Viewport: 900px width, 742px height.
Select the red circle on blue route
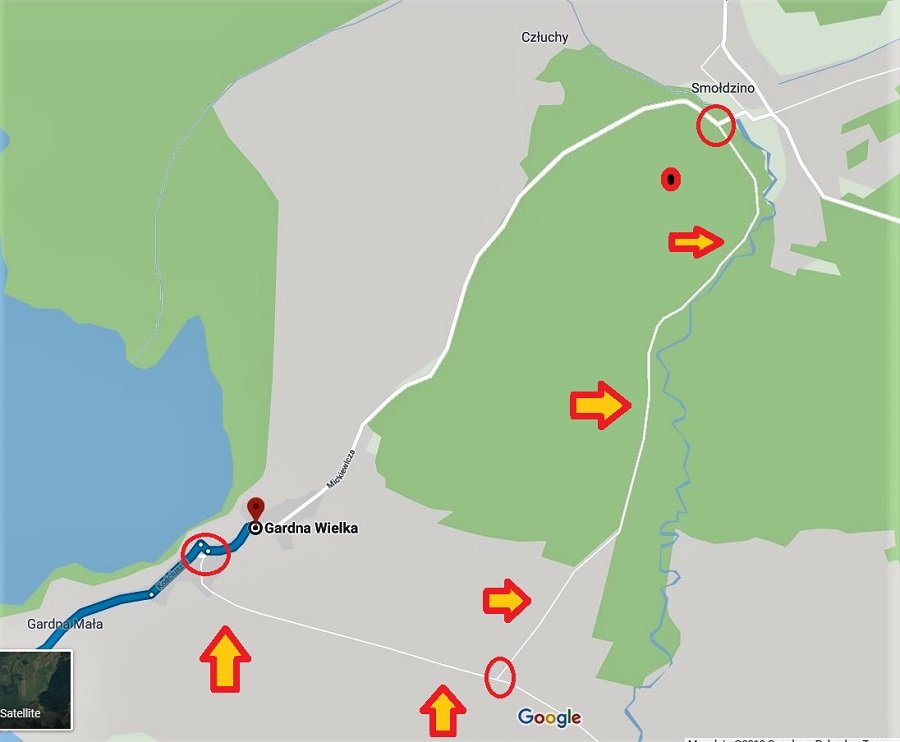(205, 553)
